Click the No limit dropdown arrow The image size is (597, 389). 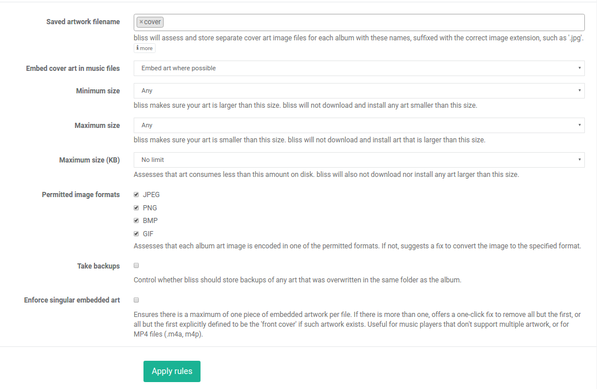pyautogui.click(x=579, y=160)
